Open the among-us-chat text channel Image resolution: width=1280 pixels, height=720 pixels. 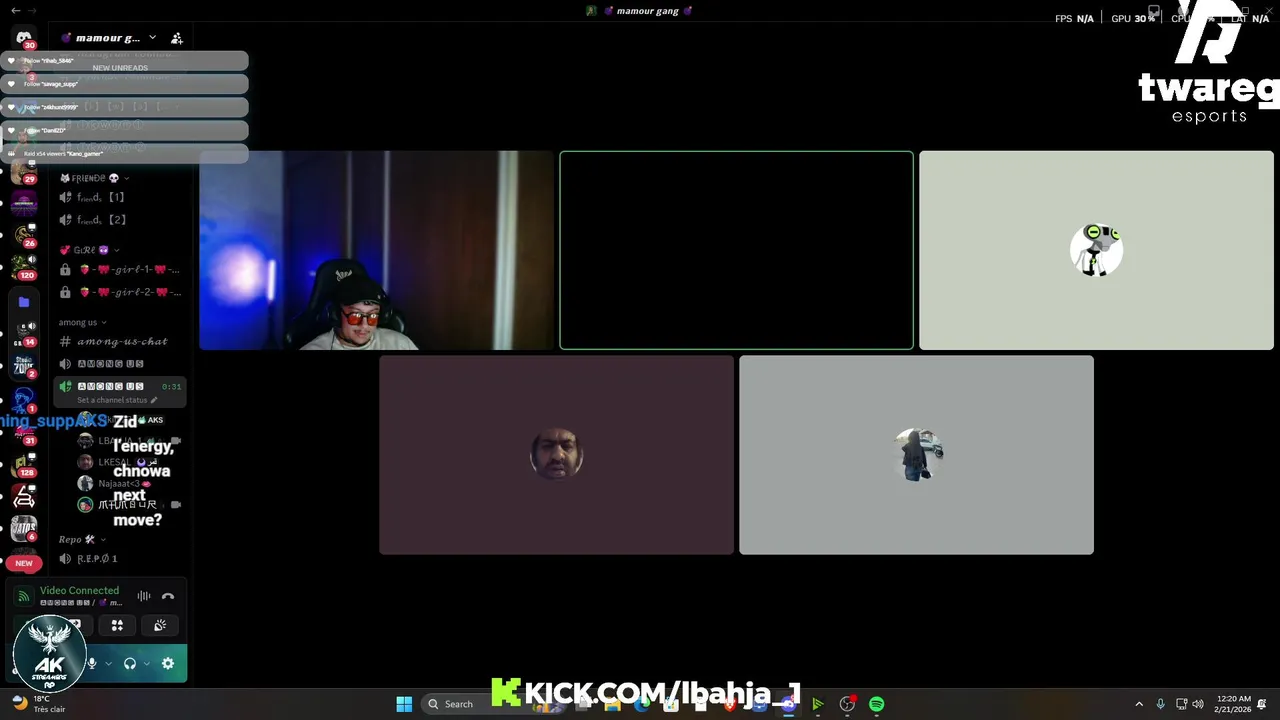[120, 342]
